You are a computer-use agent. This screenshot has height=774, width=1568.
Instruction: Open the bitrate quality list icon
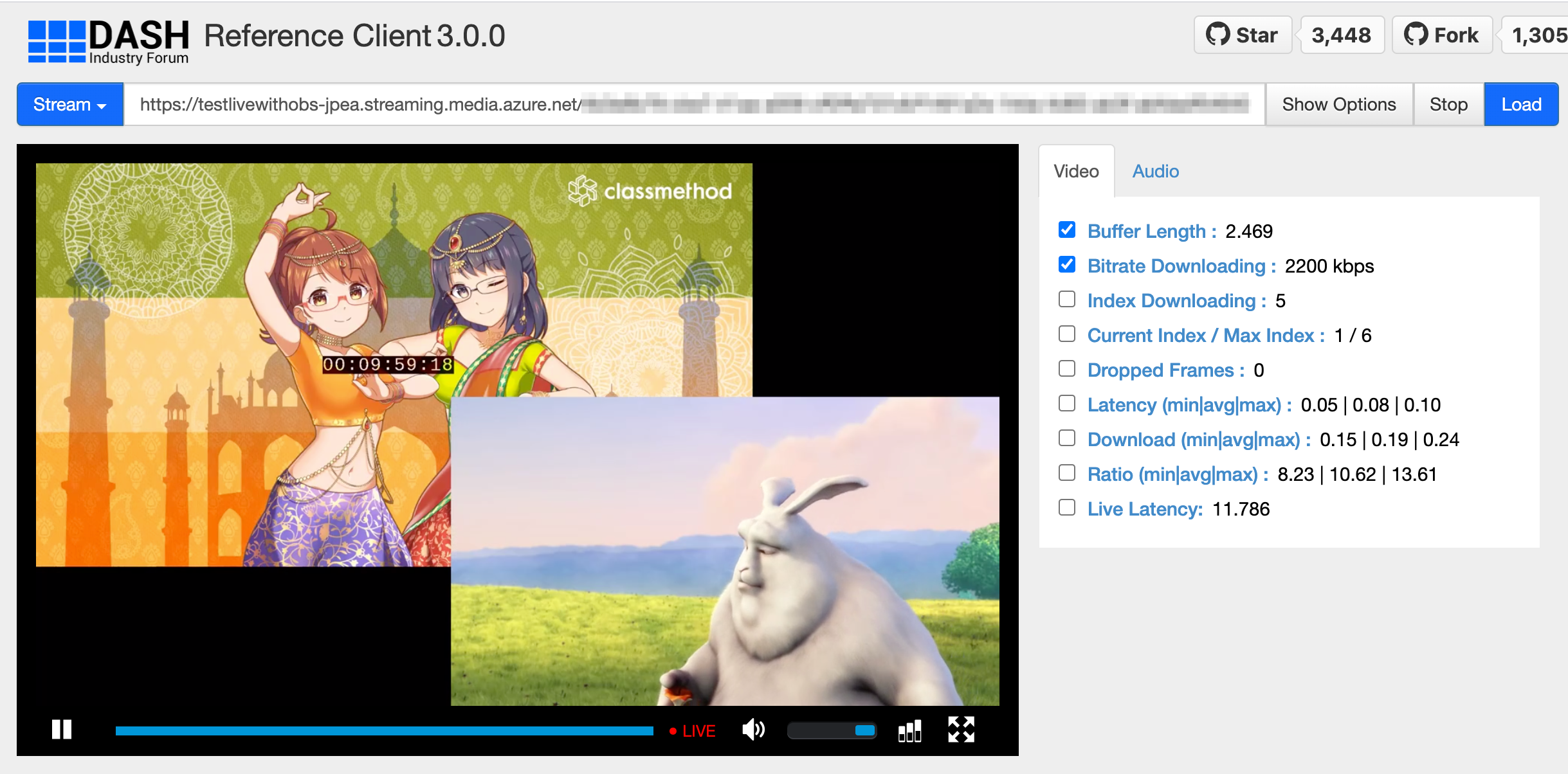(x=909, y=730)
